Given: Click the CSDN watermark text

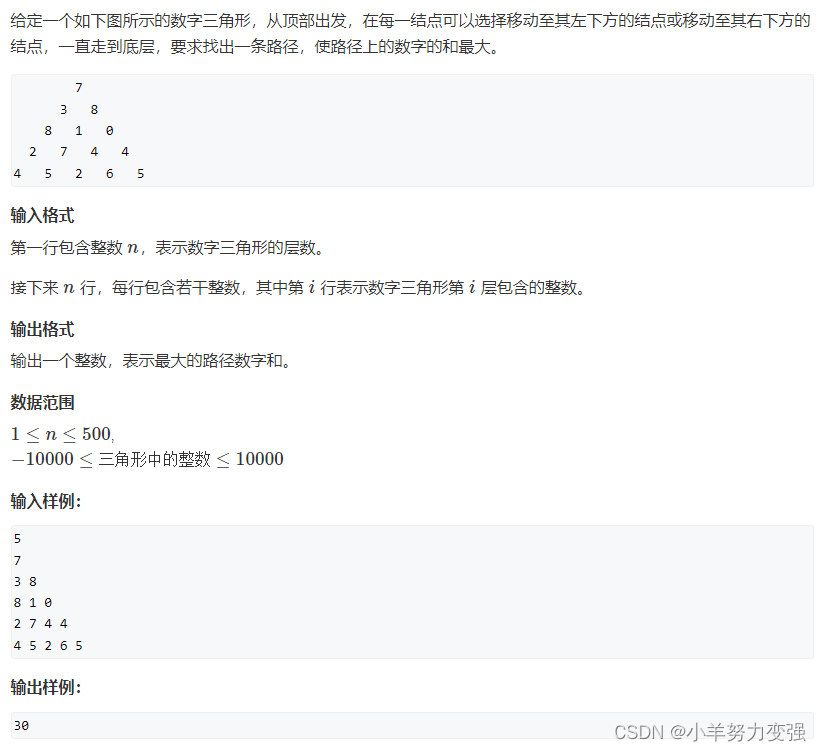Looking at the screenshot, I should pos(639,732).
